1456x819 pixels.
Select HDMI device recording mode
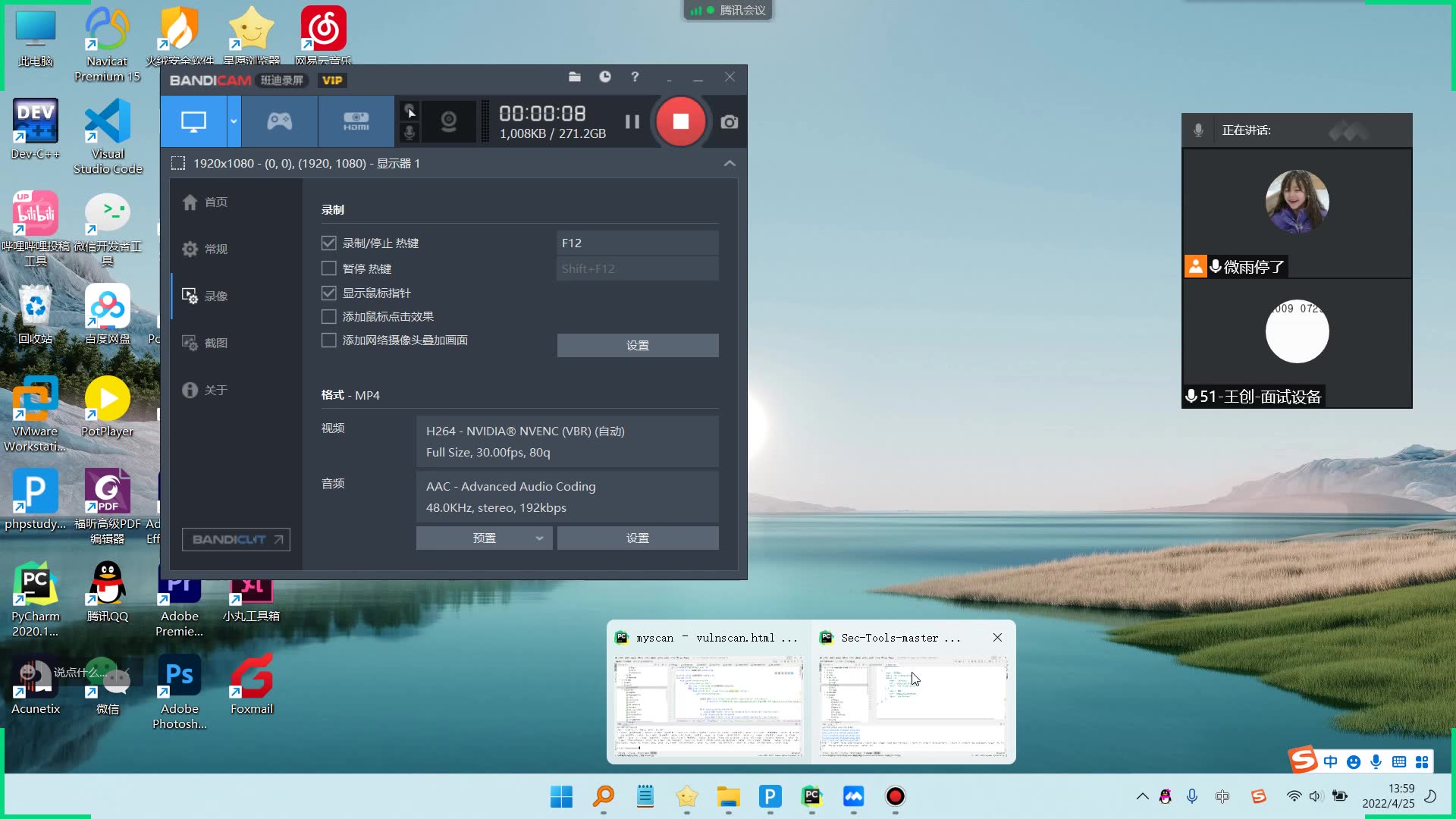click(356, 121)
